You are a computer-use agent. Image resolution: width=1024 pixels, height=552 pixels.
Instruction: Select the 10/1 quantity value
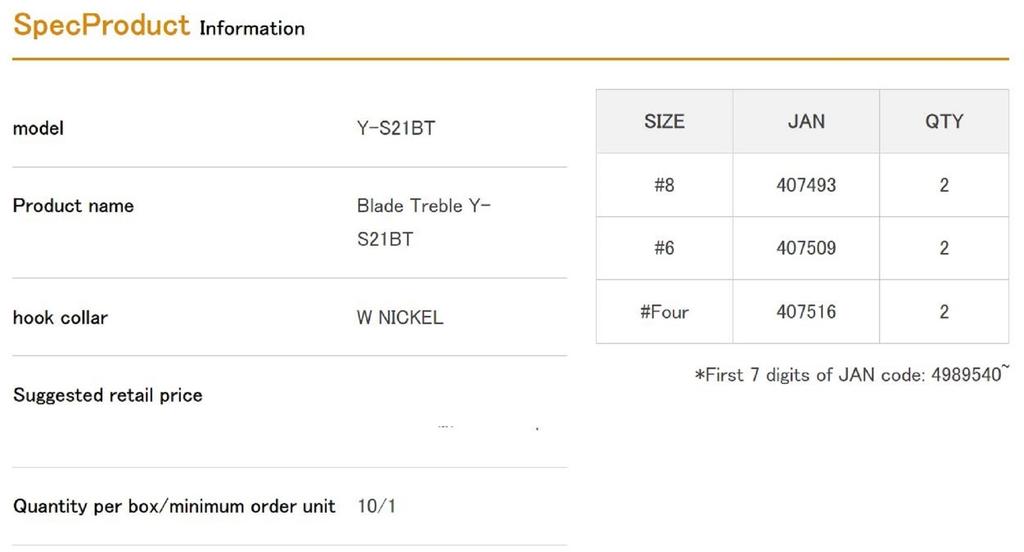pos(376,507)
